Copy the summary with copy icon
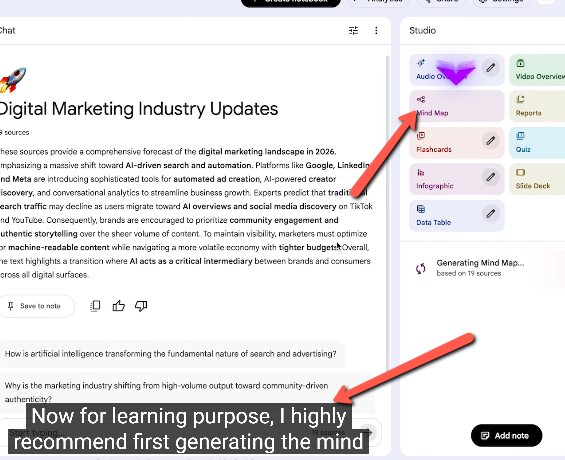The height and width of the screenshot is (460, 565). pos(95,306)
